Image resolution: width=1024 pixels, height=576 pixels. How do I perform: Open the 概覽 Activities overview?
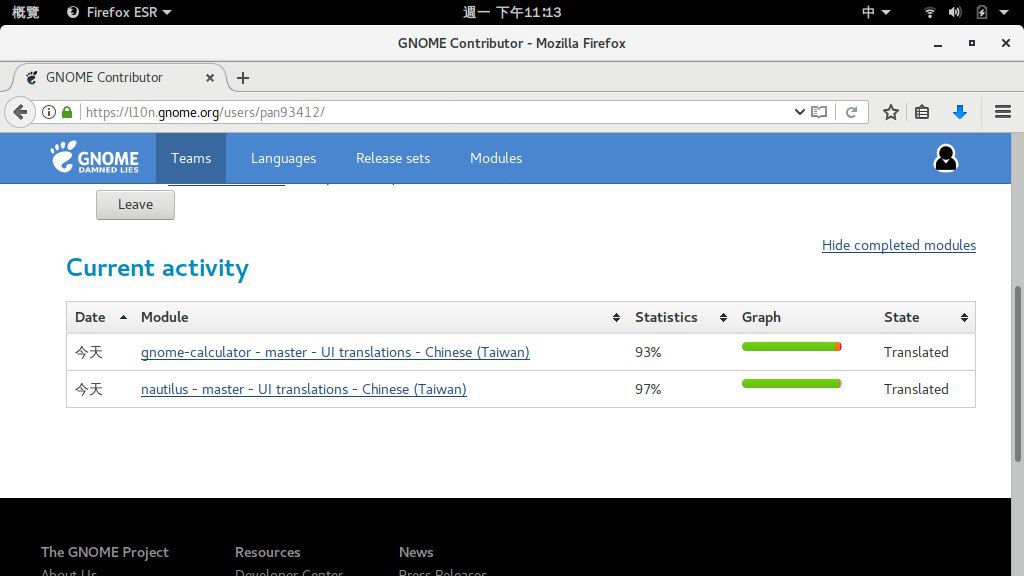tap(25, 12)
